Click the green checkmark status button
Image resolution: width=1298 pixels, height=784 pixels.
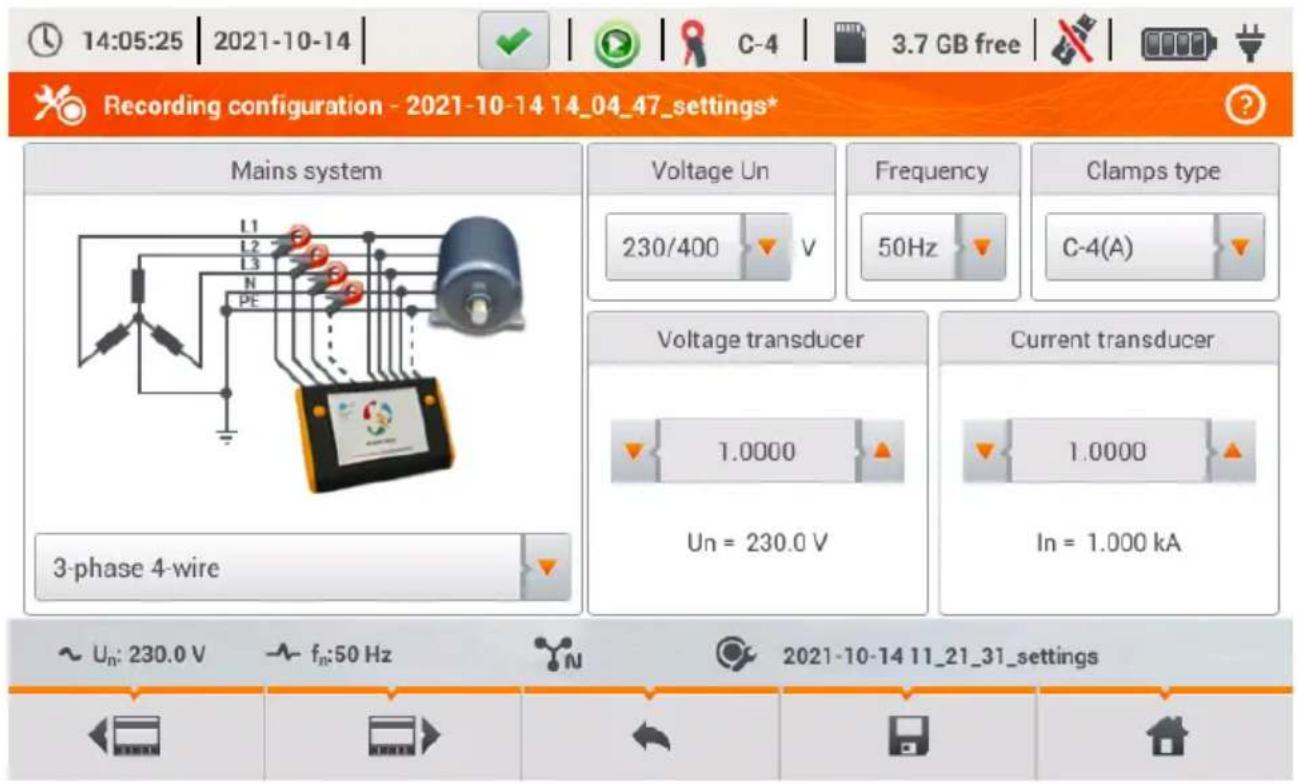[514, 43]
